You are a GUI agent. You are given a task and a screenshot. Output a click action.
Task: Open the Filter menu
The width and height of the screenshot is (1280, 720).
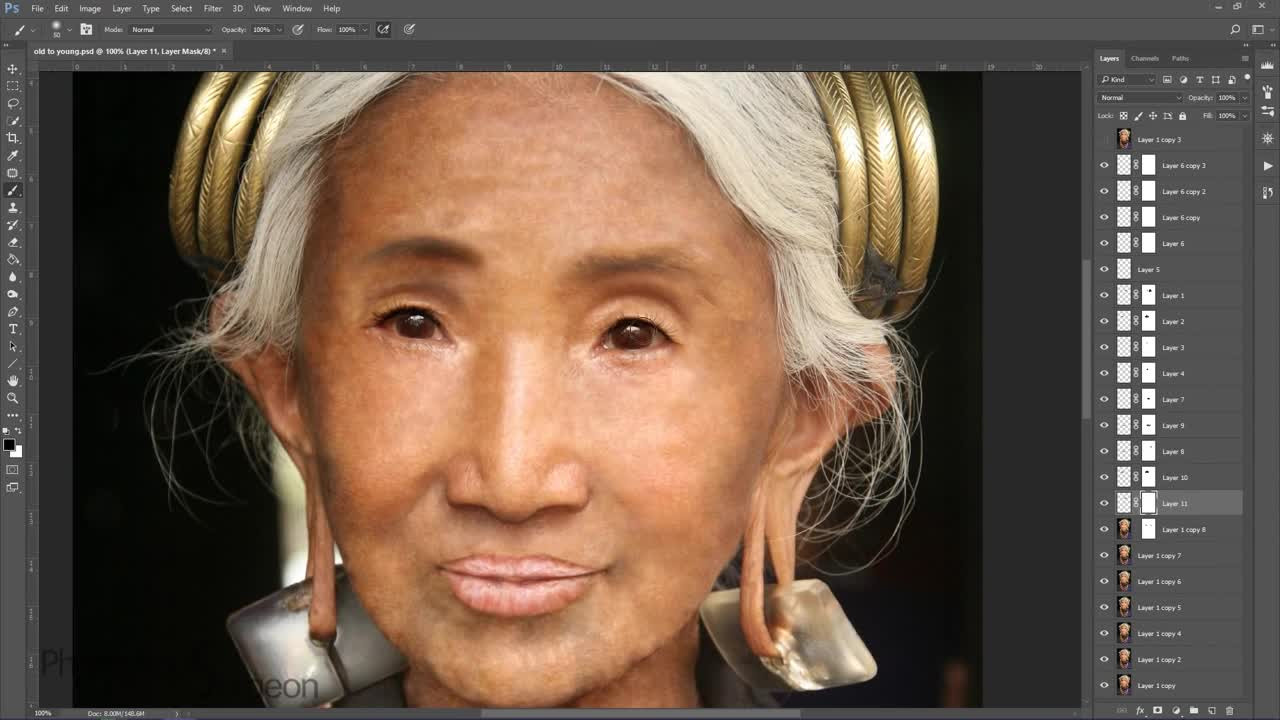tap(212, 8)
